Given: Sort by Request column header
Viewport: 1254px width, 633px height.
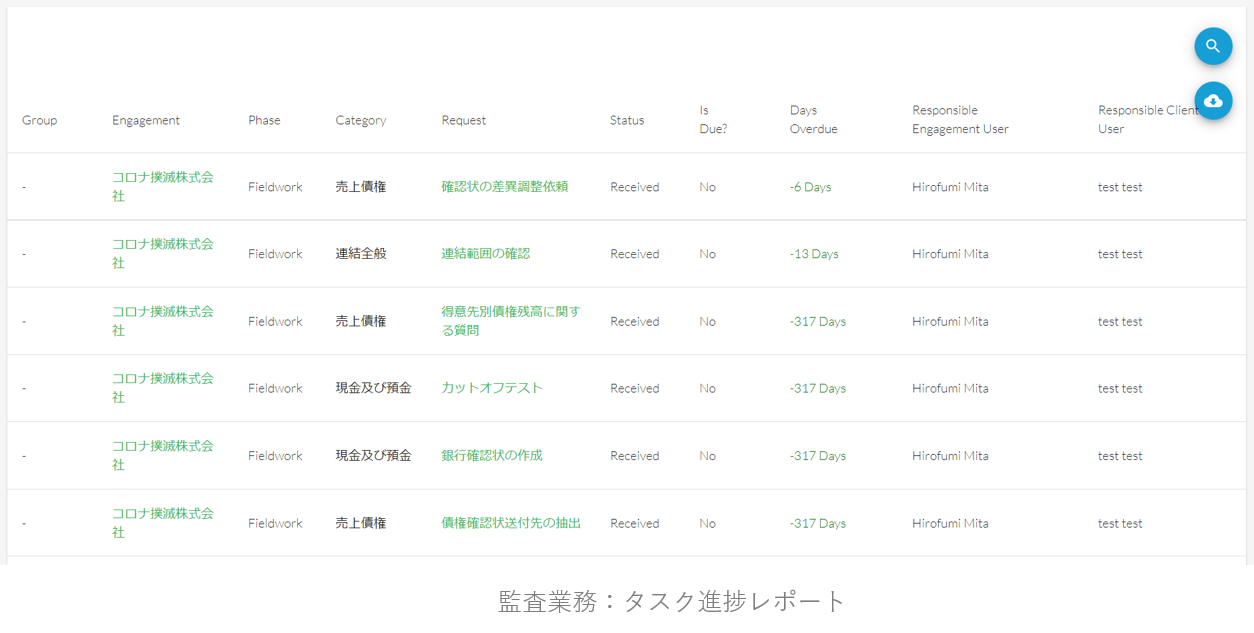Looking at the screenshot, I should point(464,120).
